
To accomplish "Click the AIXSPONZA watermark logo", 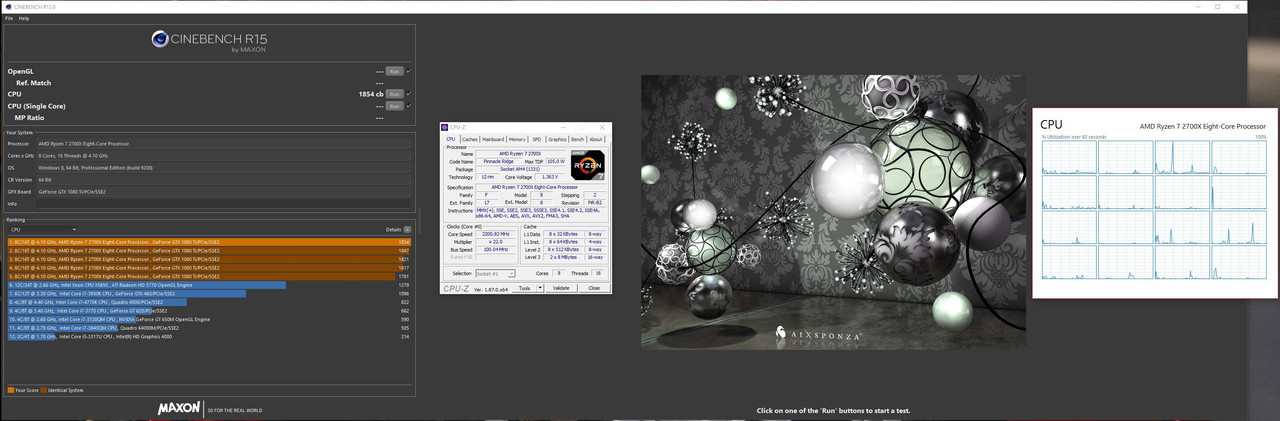I will pos(818,335).
